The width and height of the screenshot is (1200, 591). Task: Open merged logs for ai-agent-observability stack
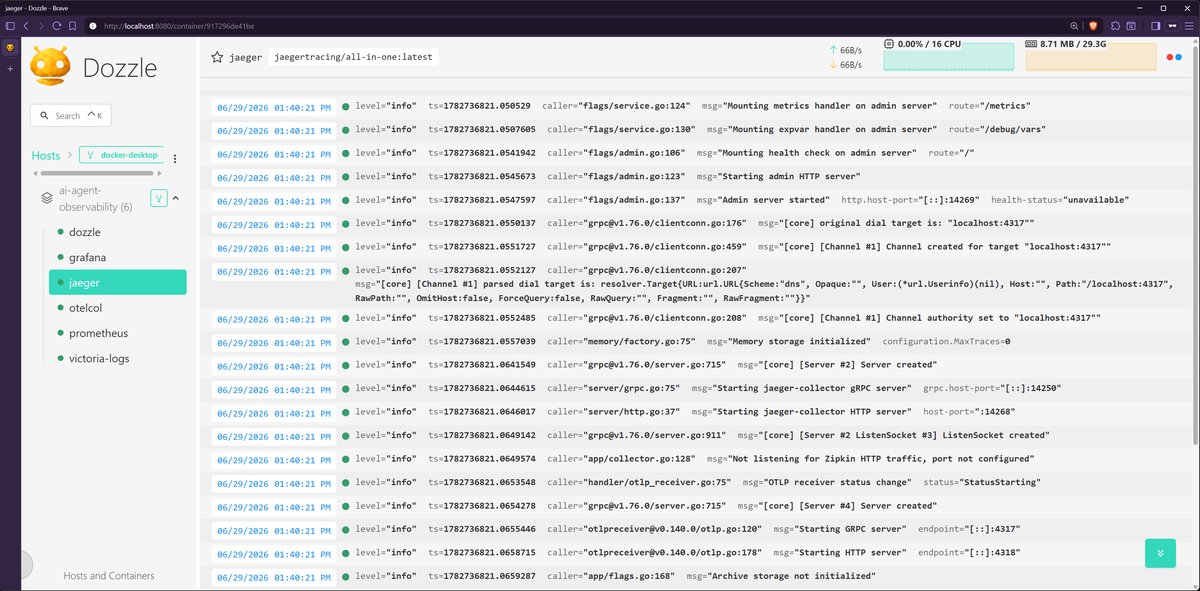(x=158, y=198)
